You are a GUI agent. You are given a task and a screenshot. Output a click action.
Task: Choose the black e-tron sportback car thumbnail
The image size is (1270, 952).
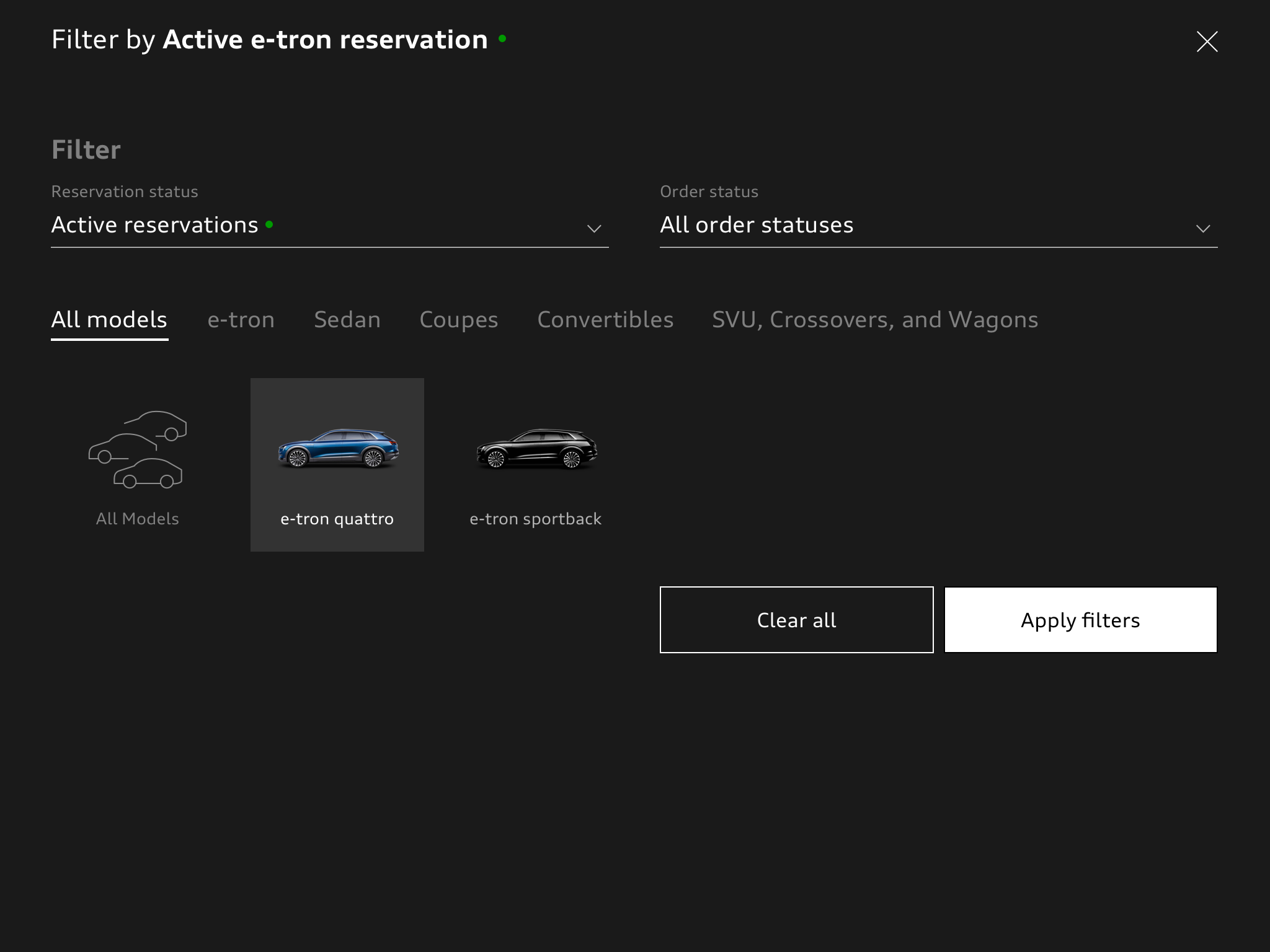[536, 449]
